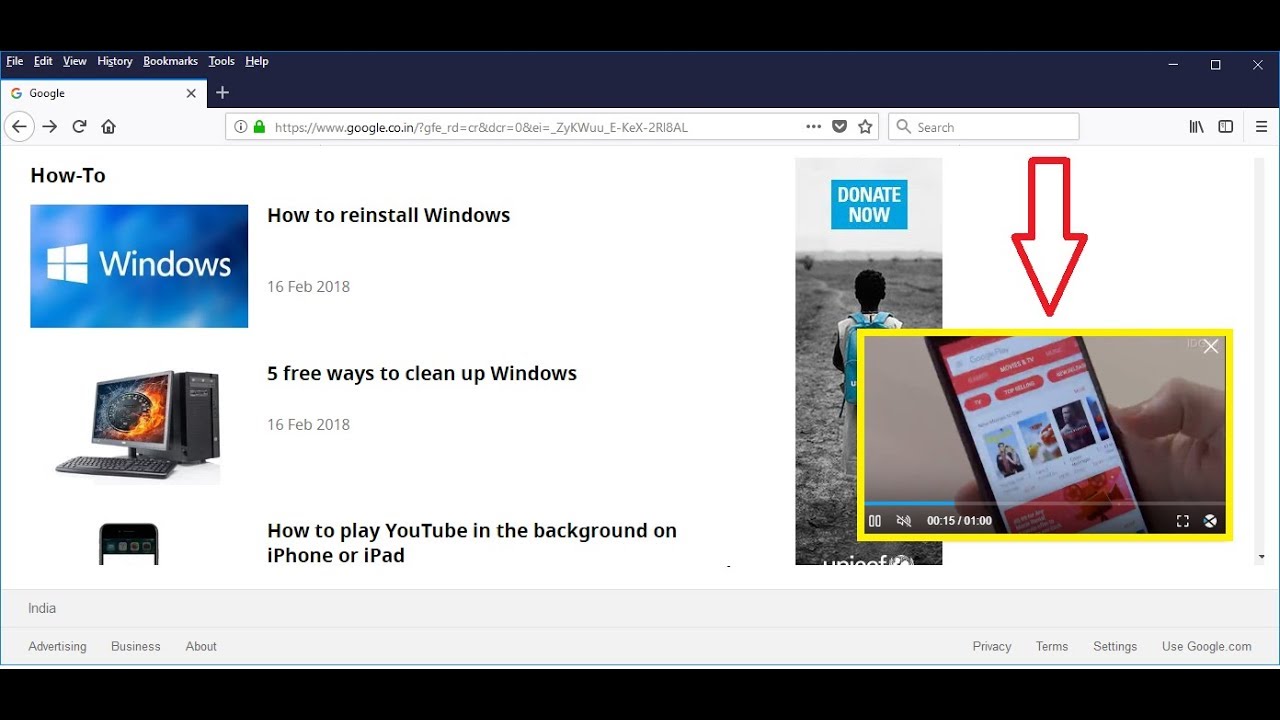Image resolution: width=1280 pixels, height=720 pixels.
Task: Open the Windows logo article thumbnail
Action: tap(139, 266)
